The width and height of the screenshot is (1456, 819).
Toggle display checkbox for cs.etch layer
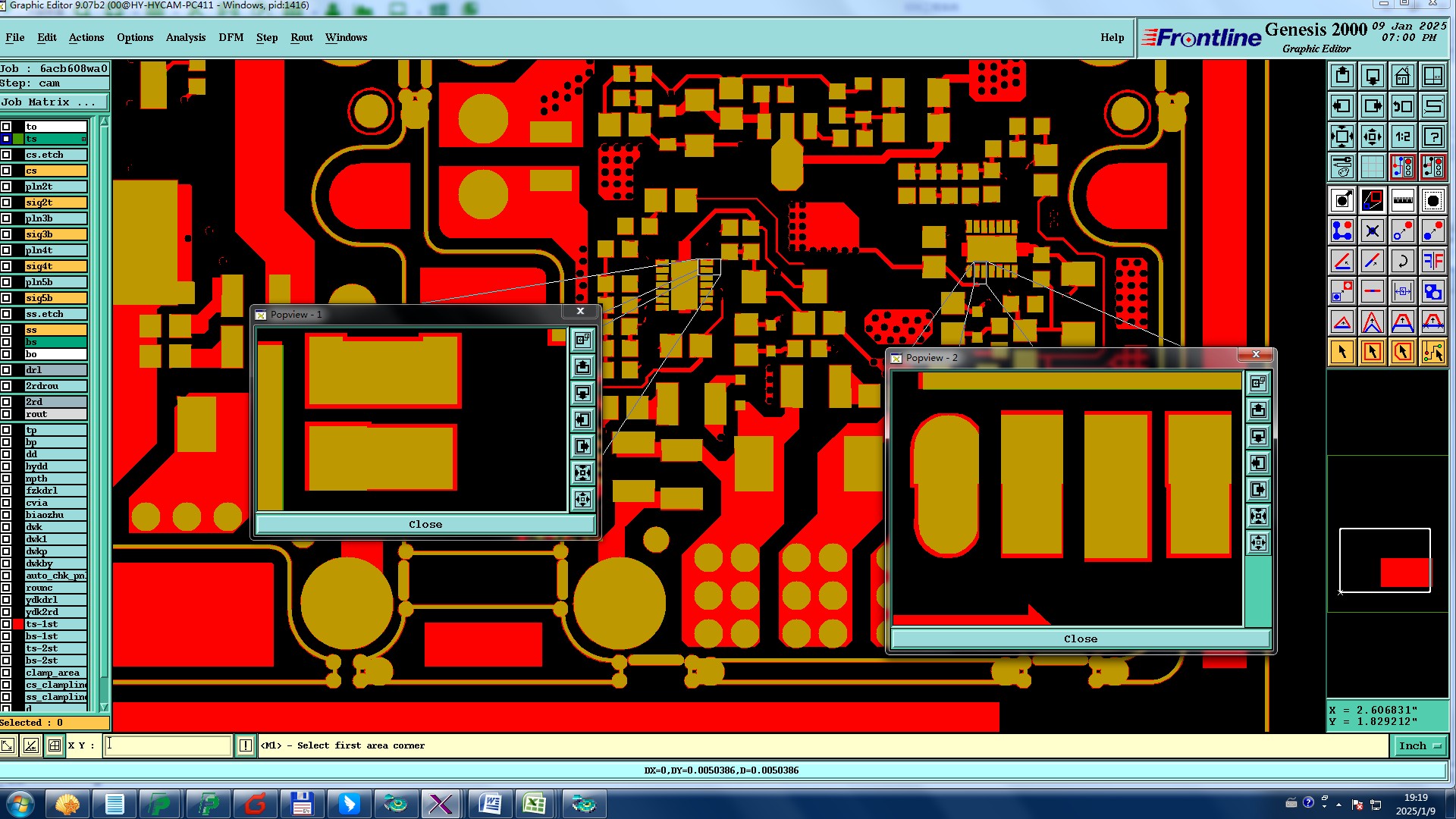click(x=6, y=155)
